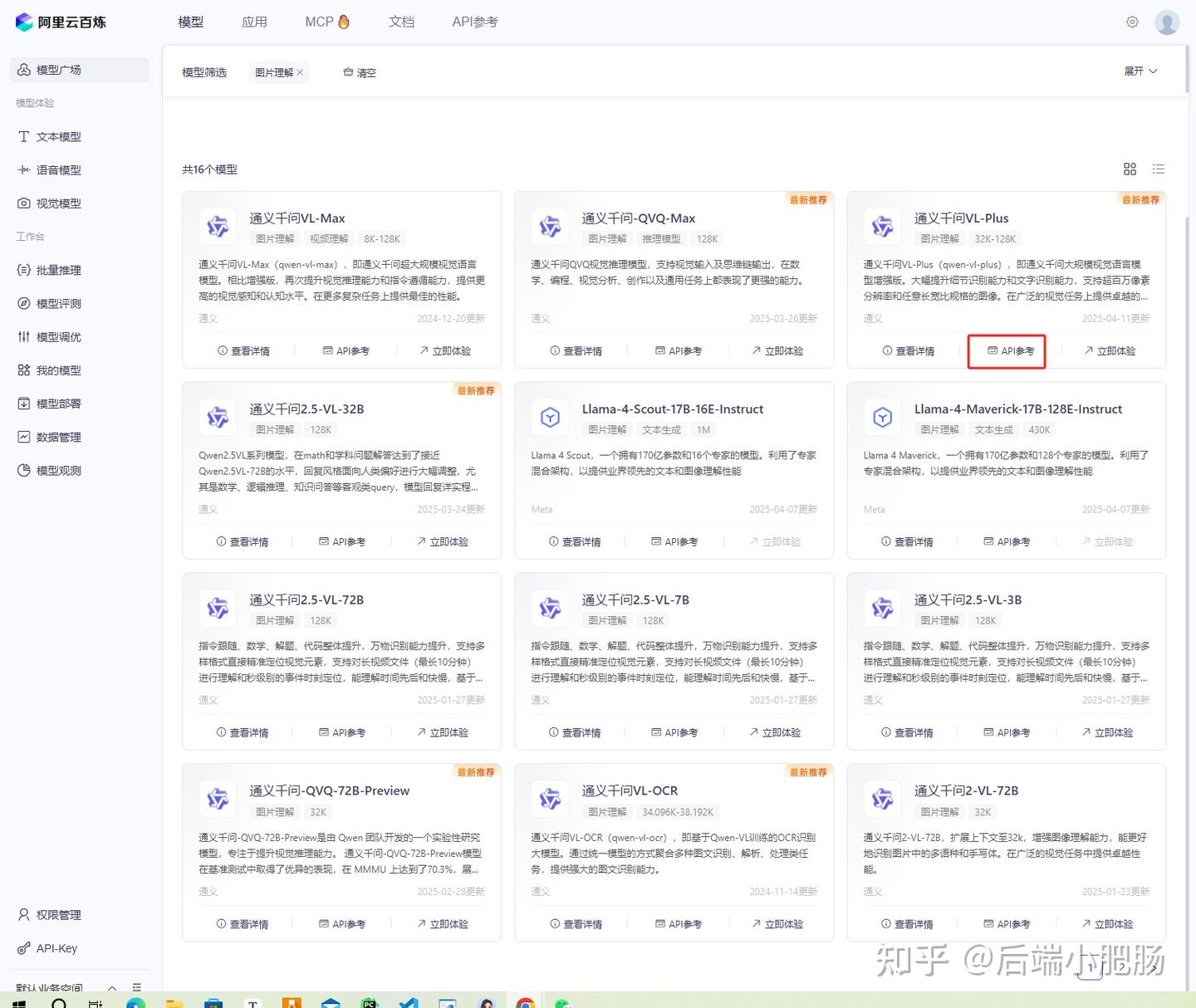View details of 通义千问2.5-VL-32B
The width and height of the screenshot is (1196, 1008).
pos(243,542)
